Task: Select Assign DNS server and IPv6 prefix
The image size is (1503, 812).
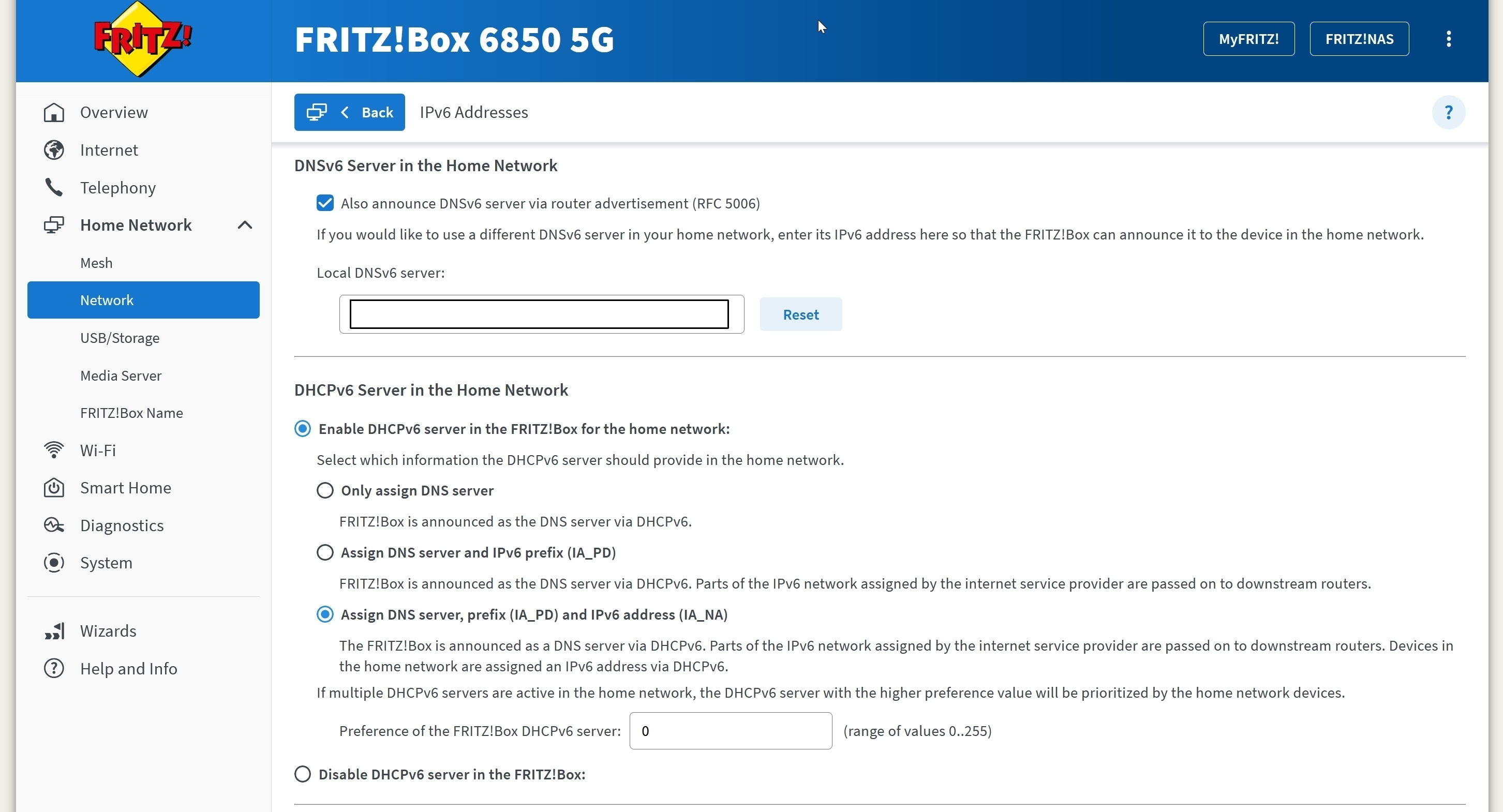Action: click(x=325, y=552)
